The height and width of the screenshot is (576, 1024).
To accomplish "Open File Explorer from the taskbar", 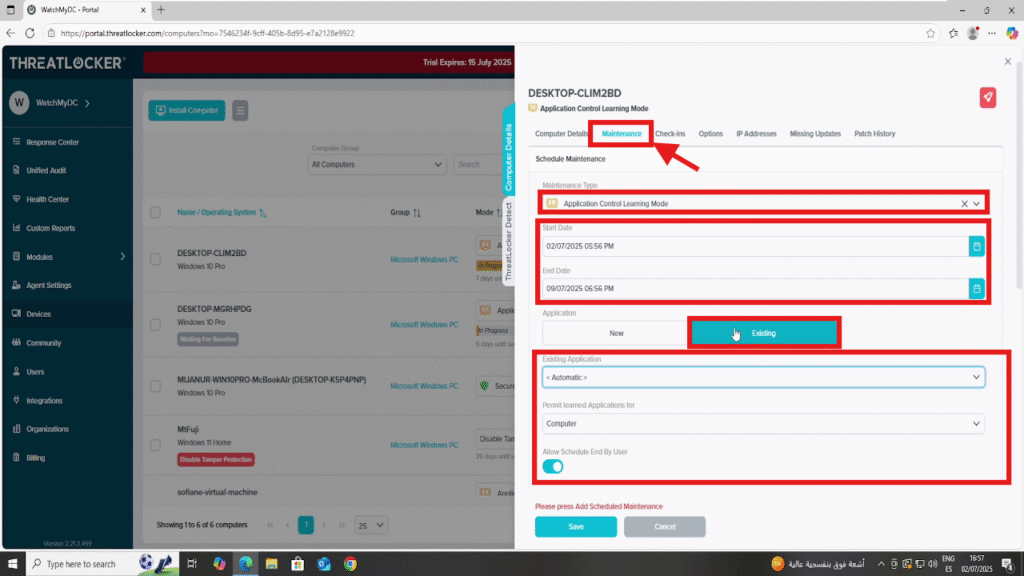I will coord(271,564).
